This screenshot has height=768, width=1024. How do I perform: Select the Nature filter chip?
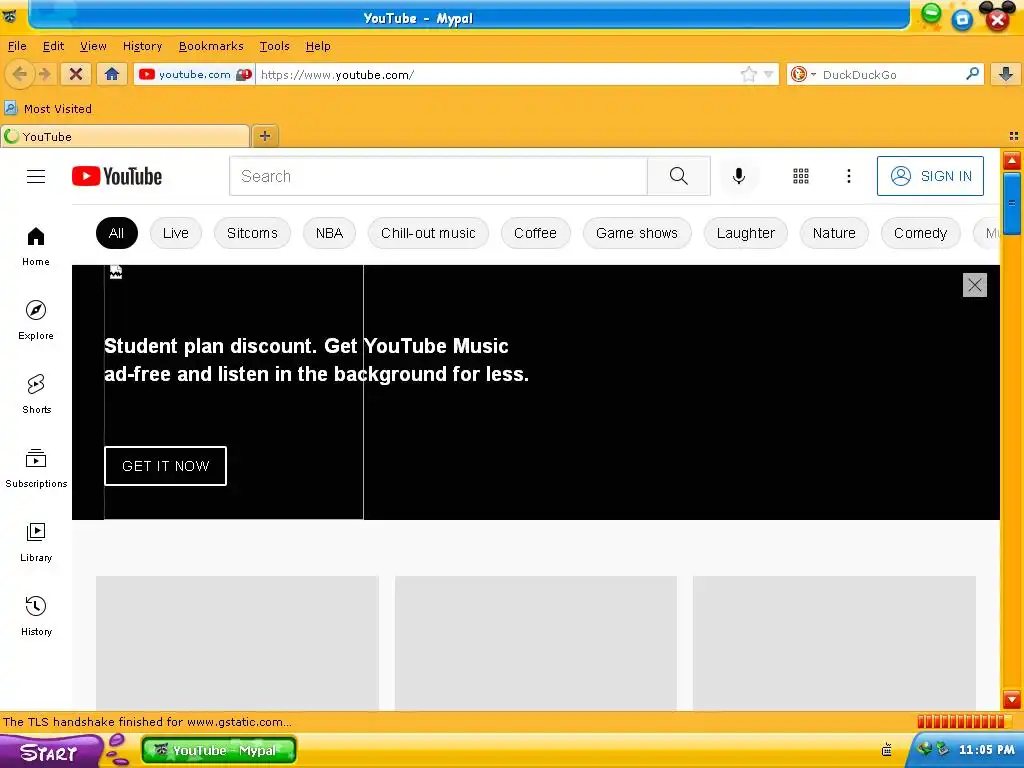pos(834,233)
